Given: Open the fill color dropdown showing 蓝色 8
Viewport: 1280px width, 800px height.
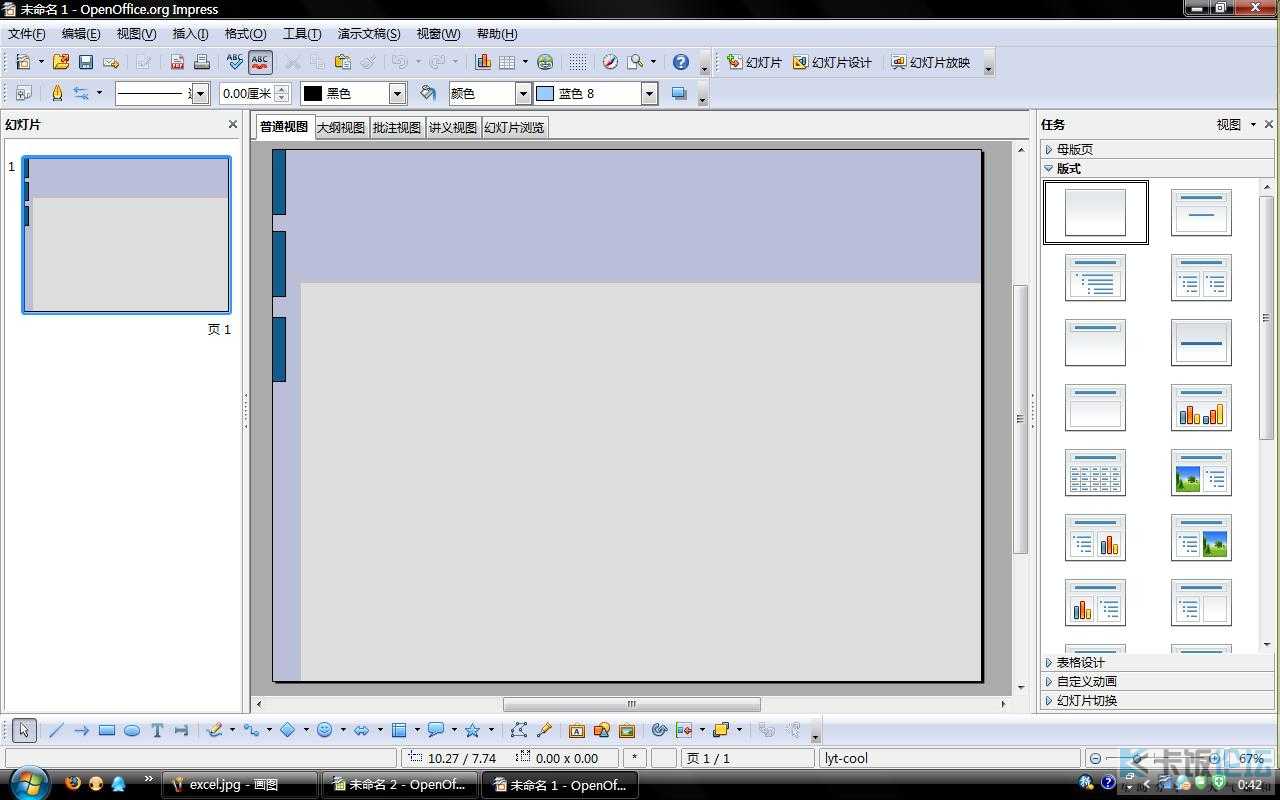Looking at the screenshot, I should coord(650,93).
